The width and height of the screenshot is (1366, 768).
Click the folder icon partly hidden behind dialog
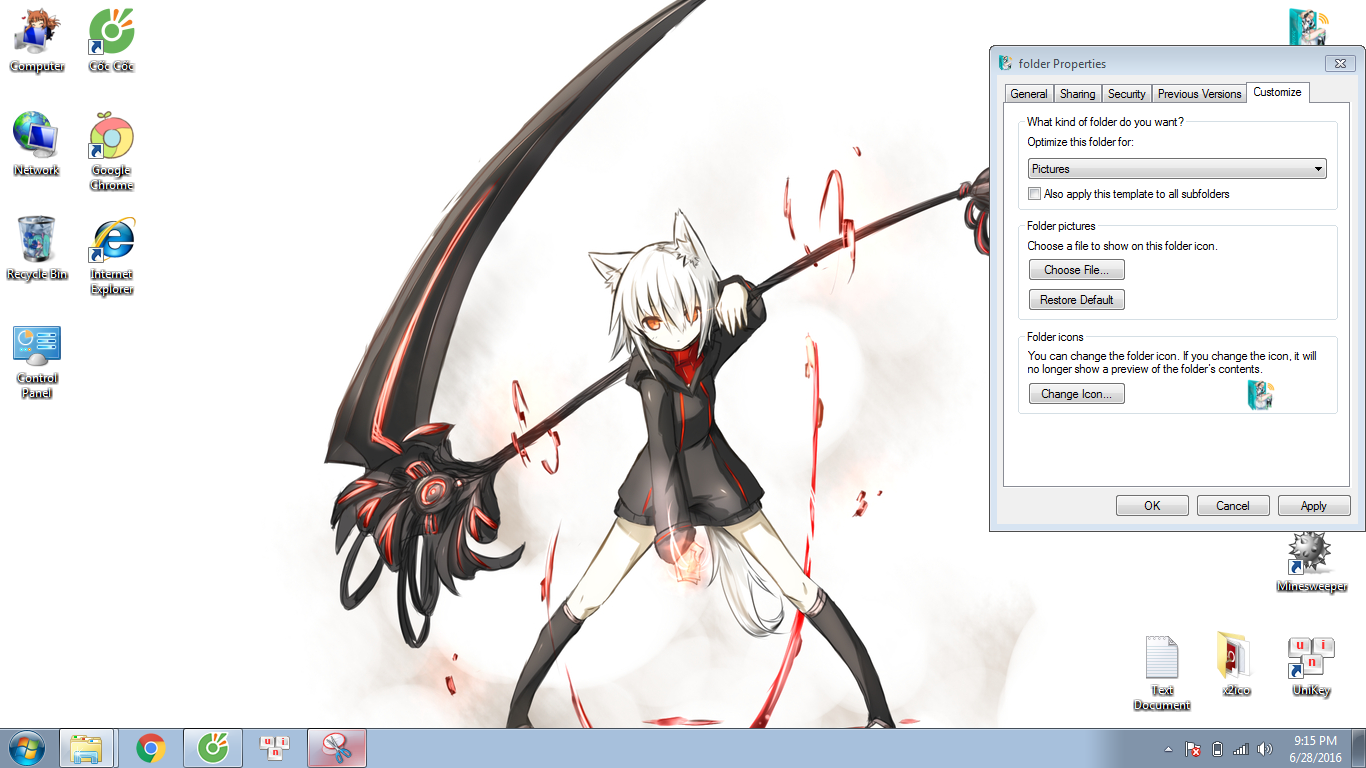click(x=1310, y=27)
